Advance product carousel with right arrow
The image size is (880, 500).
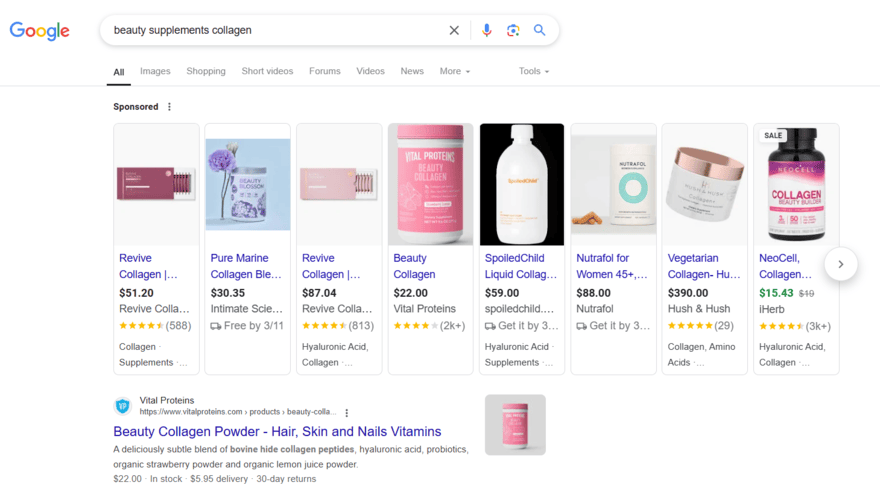tap(841, 264)
